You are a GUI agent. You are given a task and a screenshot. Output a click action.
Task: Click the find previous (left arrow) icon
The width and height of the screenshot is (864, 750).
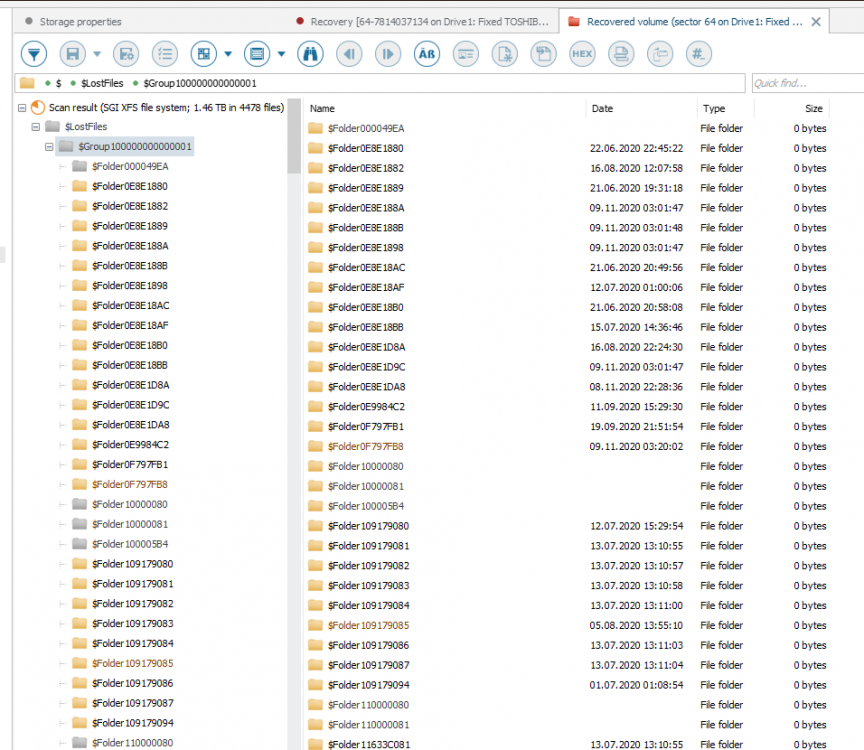coord(349,54)
